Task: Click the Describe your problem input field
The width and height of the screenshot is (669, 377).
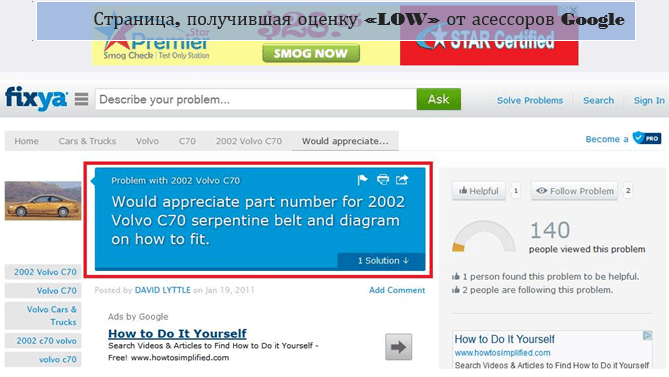Action: pyautogui.click(x=256, y=99)
